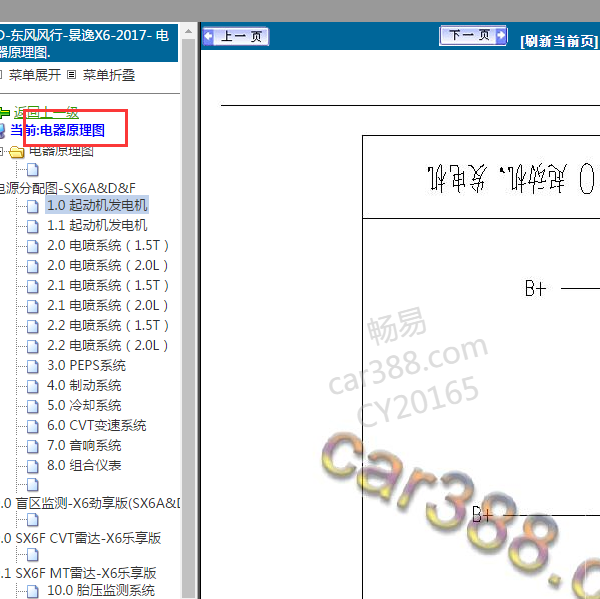Image resolution: width=600 pixels, height=599 pixels.
Task: Open 2.1 电喷系统（1.5T） diagram
Action: point(108,285)
